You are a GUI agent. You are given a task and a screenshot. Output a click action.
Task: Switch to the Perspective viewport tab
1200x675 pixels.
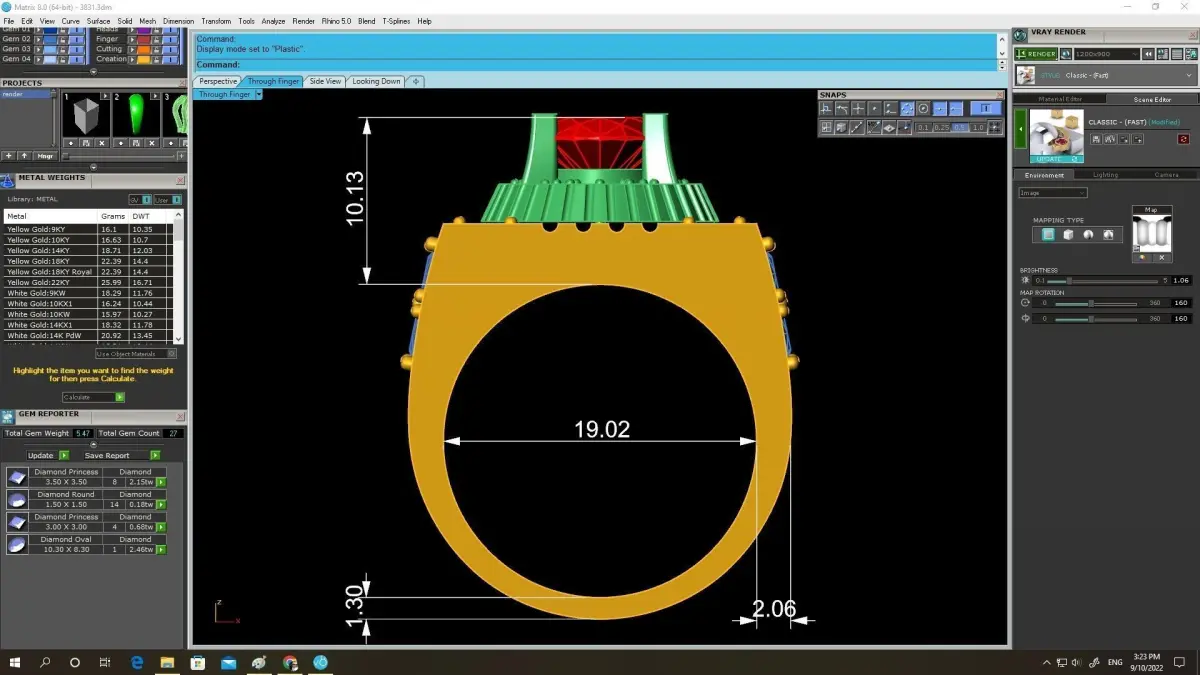[x=217, y=81]
